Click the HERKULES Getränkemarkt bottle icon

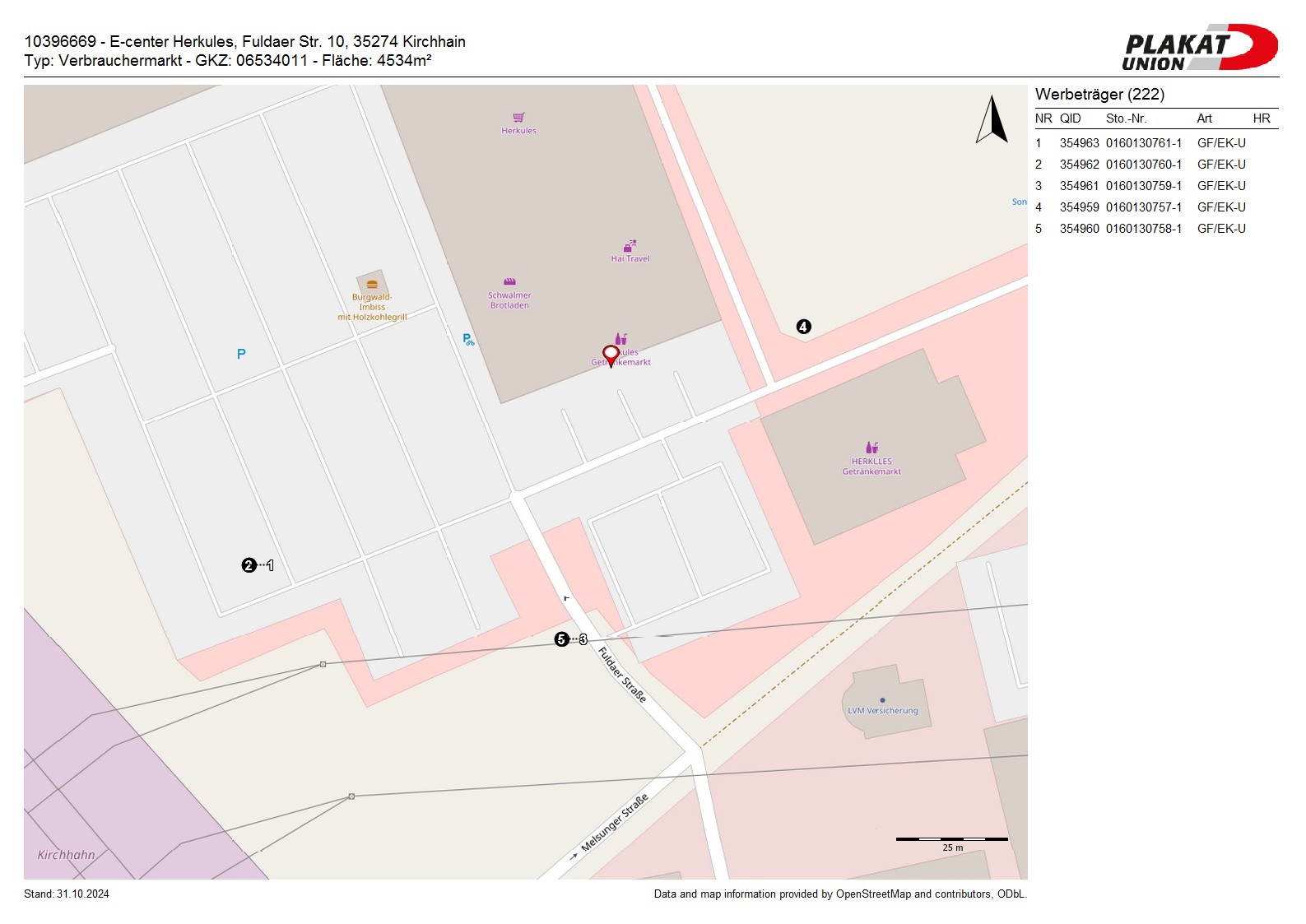coord(871,448)
